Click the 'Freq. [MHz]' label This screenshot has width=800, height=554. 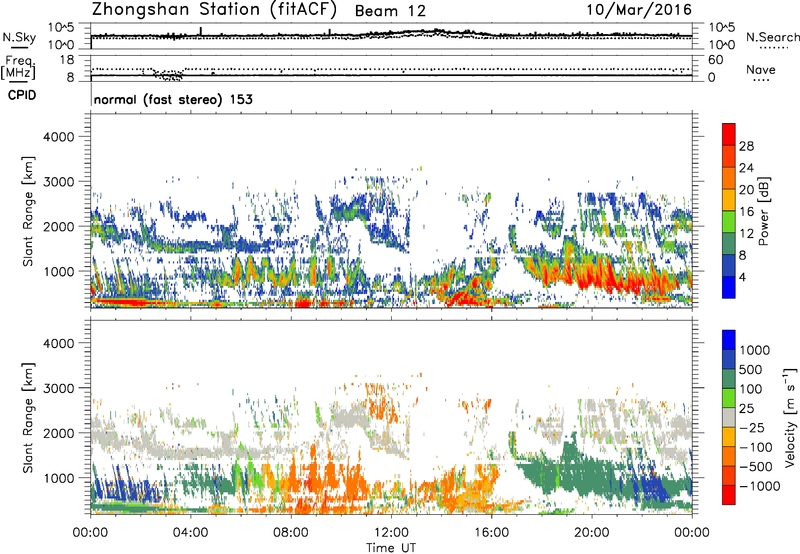point(19,67)
